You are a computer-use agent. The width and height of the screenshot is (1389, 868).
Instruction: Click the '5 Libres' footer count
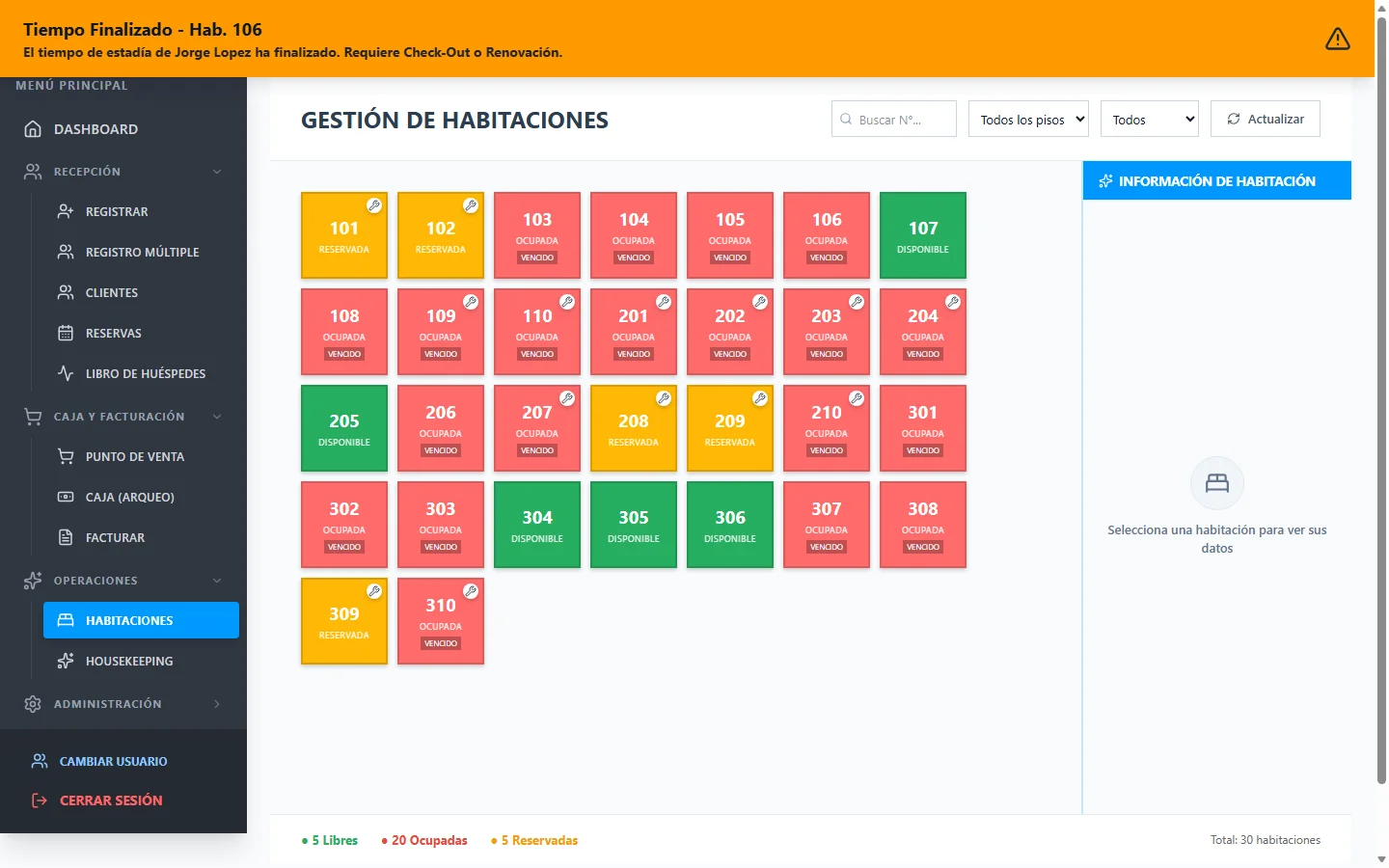tap(330, 841)
